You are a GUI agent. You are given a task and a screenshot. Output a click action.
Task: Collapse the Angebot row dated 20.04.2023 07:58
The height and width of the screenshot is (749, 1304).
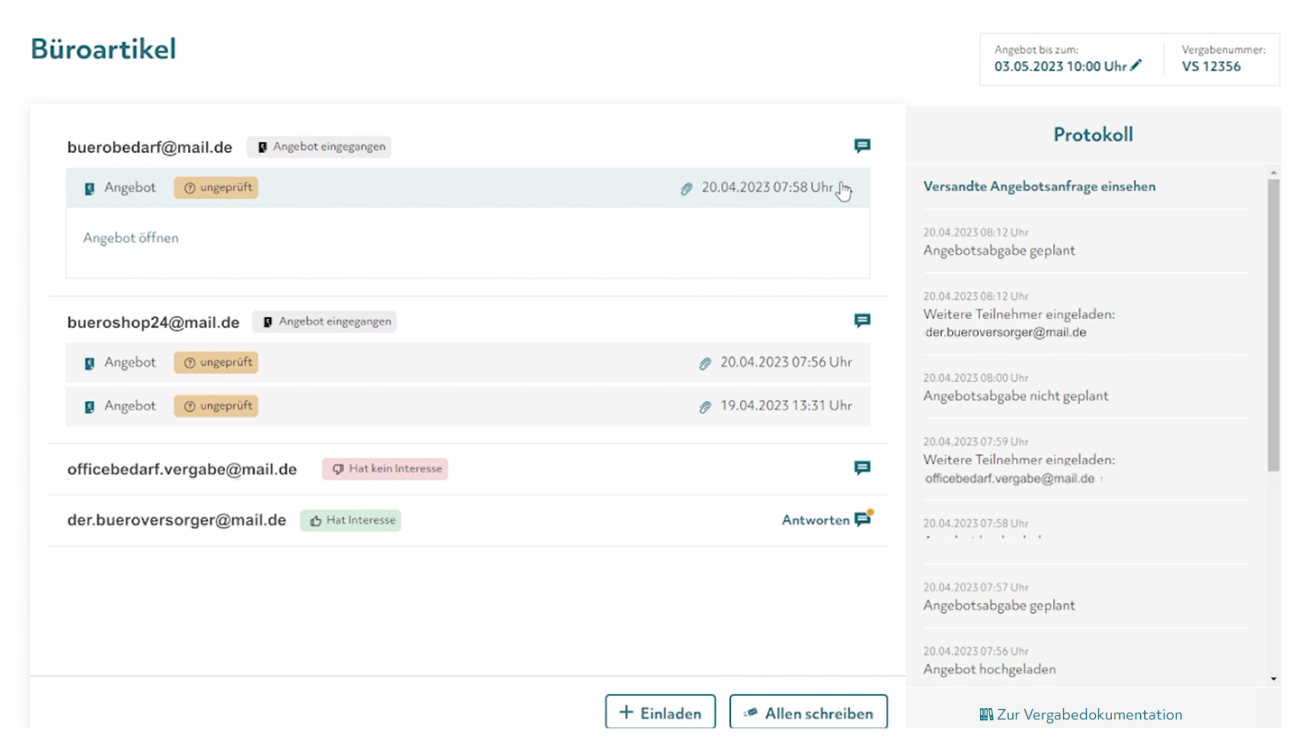coord(468,188)
